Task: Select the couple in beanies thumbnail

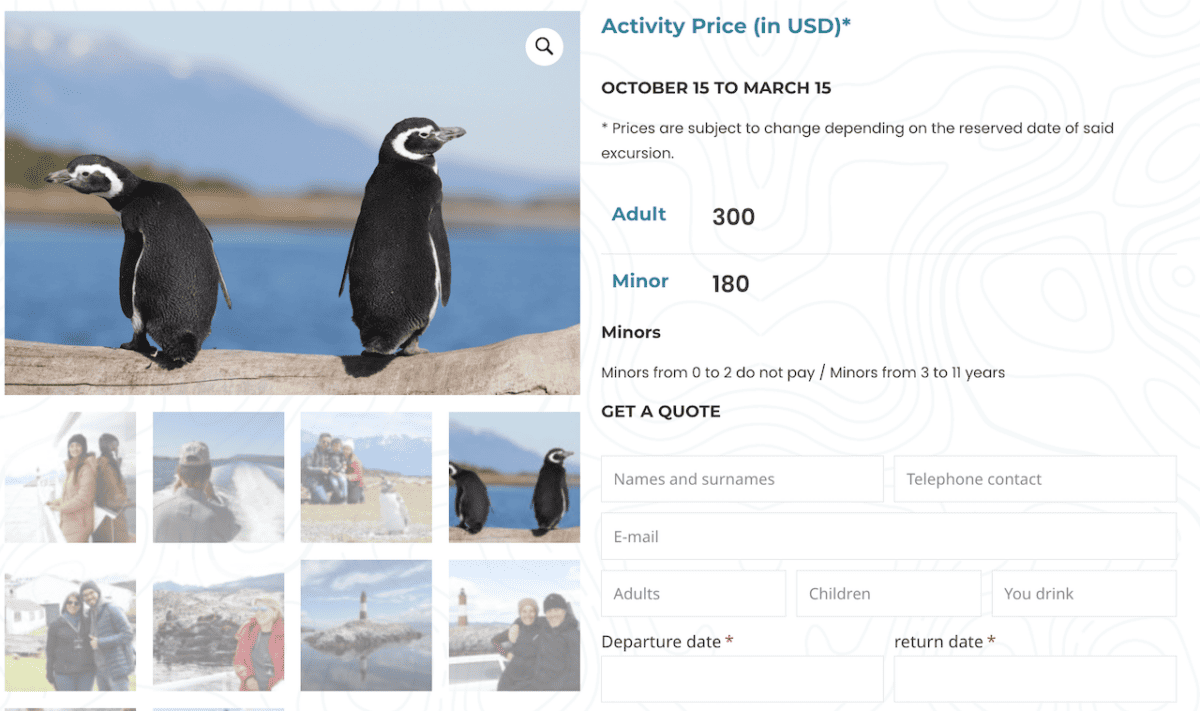Action: pos(514,625)
